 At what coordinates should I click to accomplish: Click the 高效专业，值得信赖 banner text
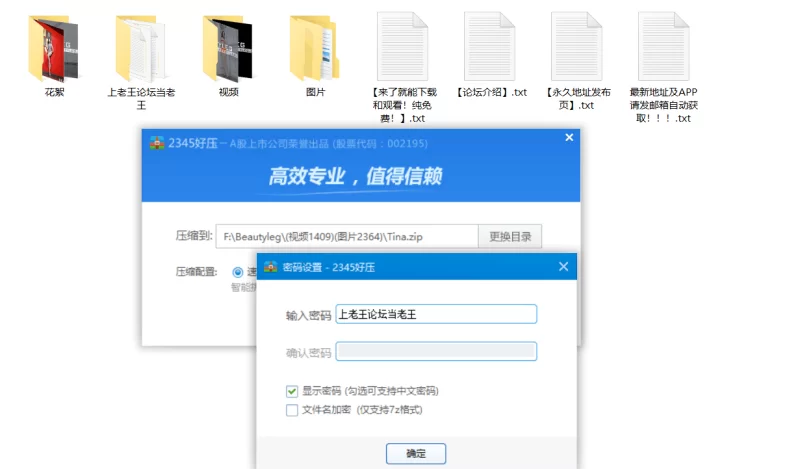tap(355, 177)
